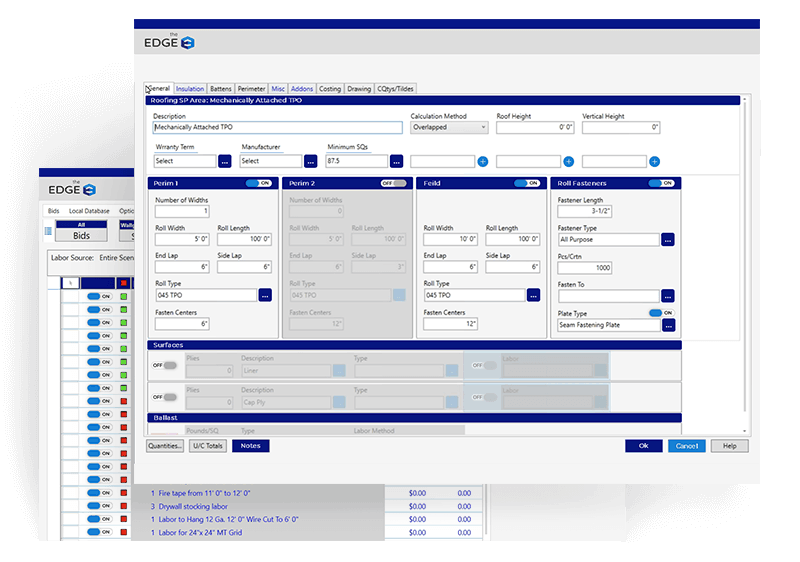
Task: Click list icon beside Bids in background window
Action: [x=48, y=231]
